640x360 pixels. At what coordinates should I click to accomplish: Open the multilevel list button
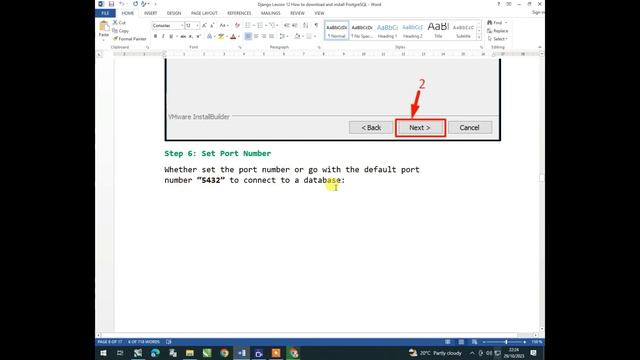click(272, 25)
